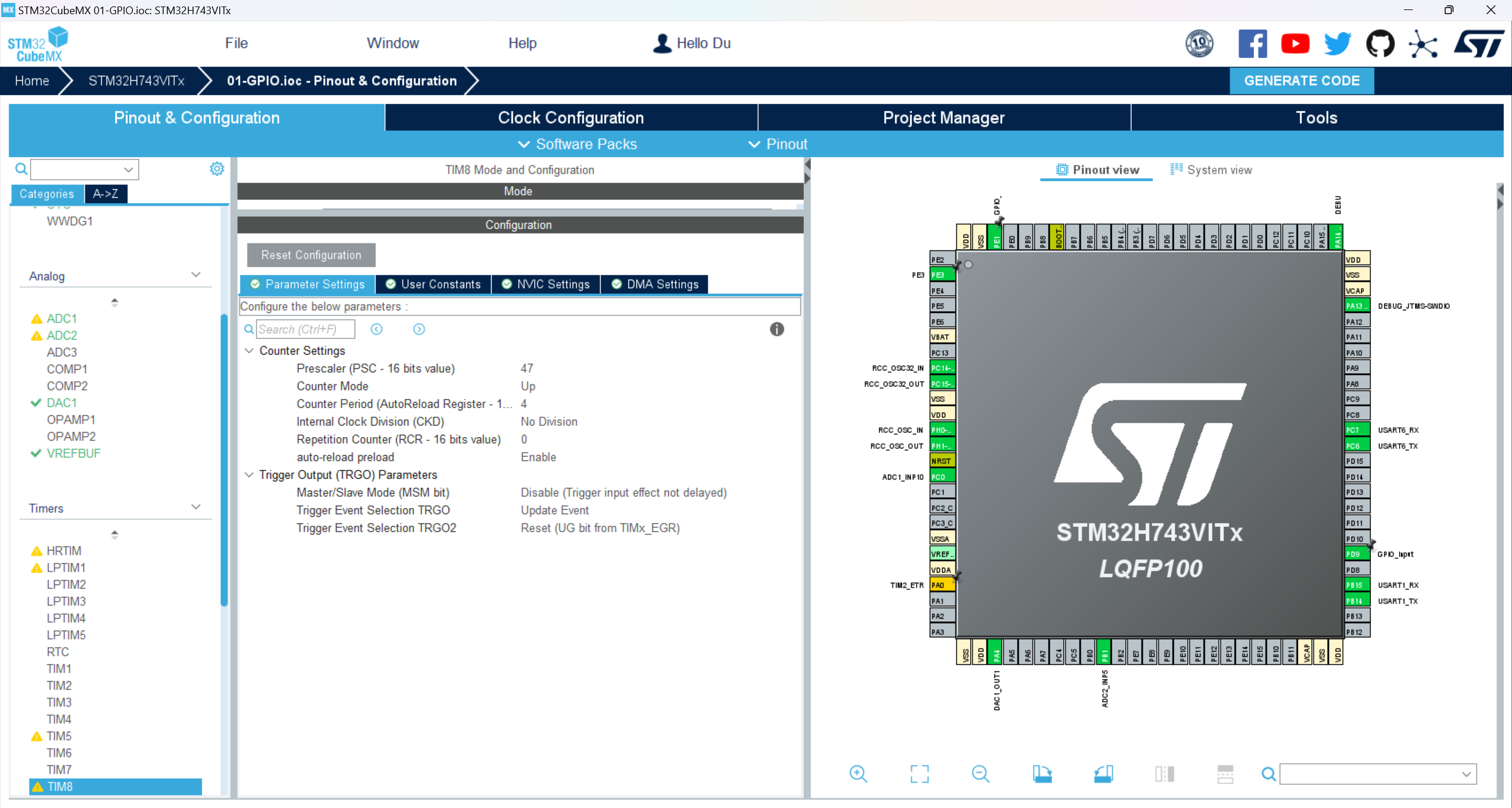
Task: Fit the pinout view to window
Action: point(919,774)
